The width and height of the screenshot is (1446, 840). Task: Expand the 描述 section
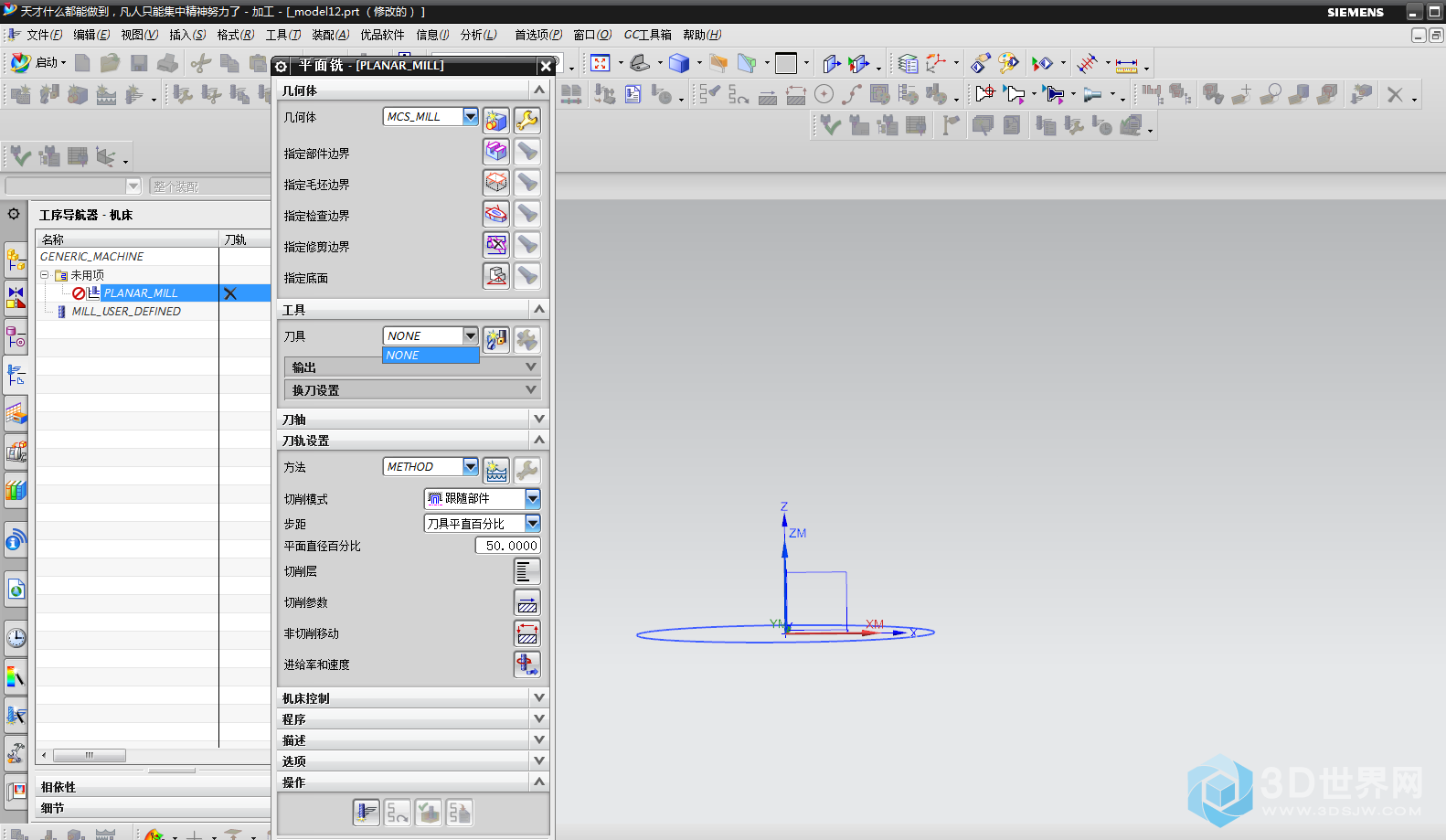coord(413,739)
